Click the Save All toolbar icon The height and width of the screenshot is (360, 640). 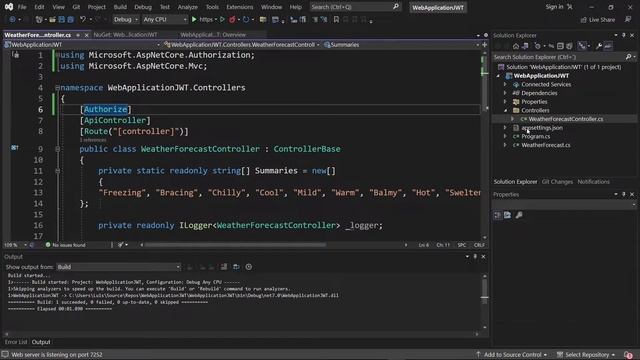(71, 20)
